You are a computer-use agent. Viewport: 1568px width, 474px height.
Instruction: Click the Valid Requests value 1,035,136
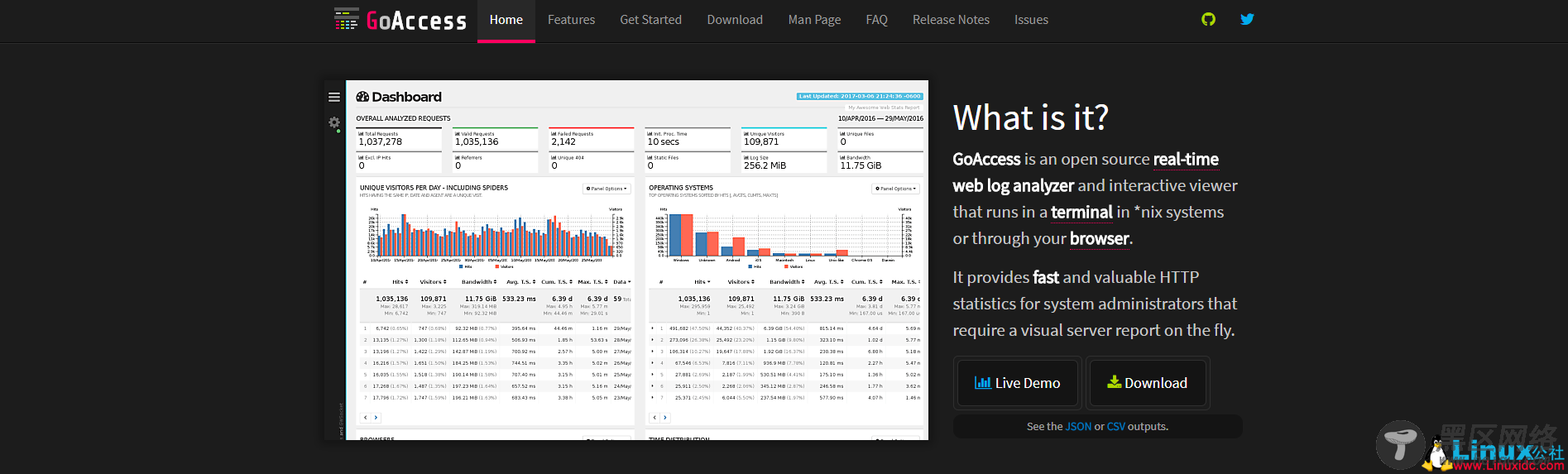(477, 142)
